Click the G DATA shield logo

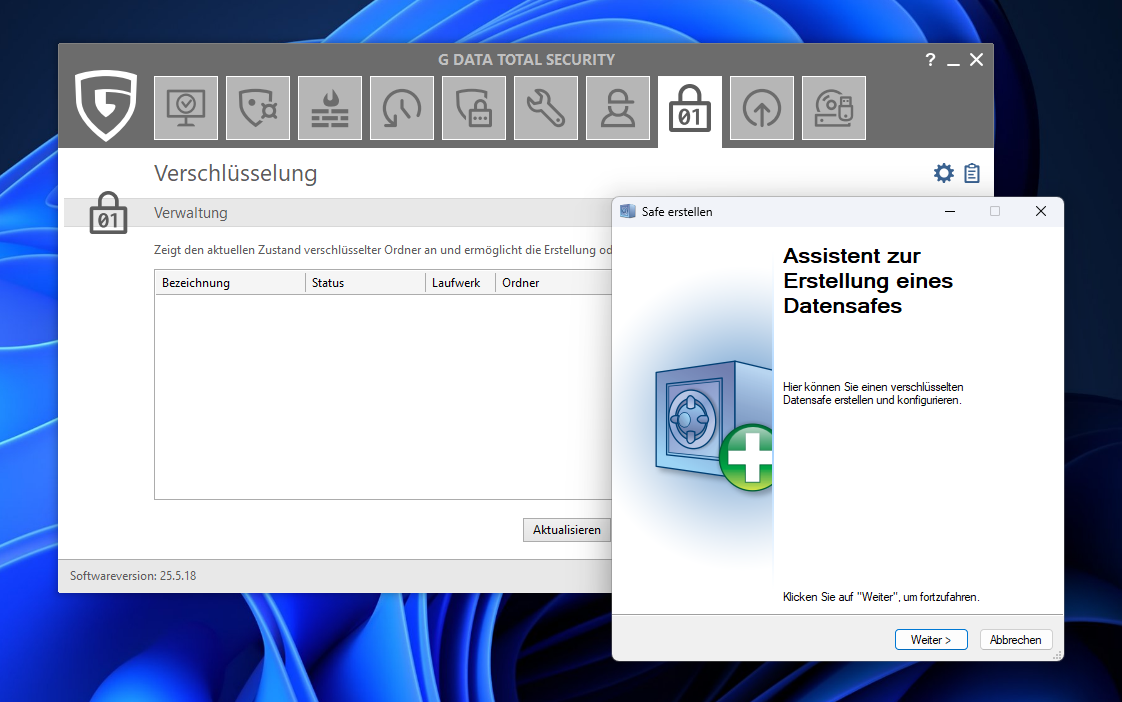pyautogui.click(x=106, y=105)
